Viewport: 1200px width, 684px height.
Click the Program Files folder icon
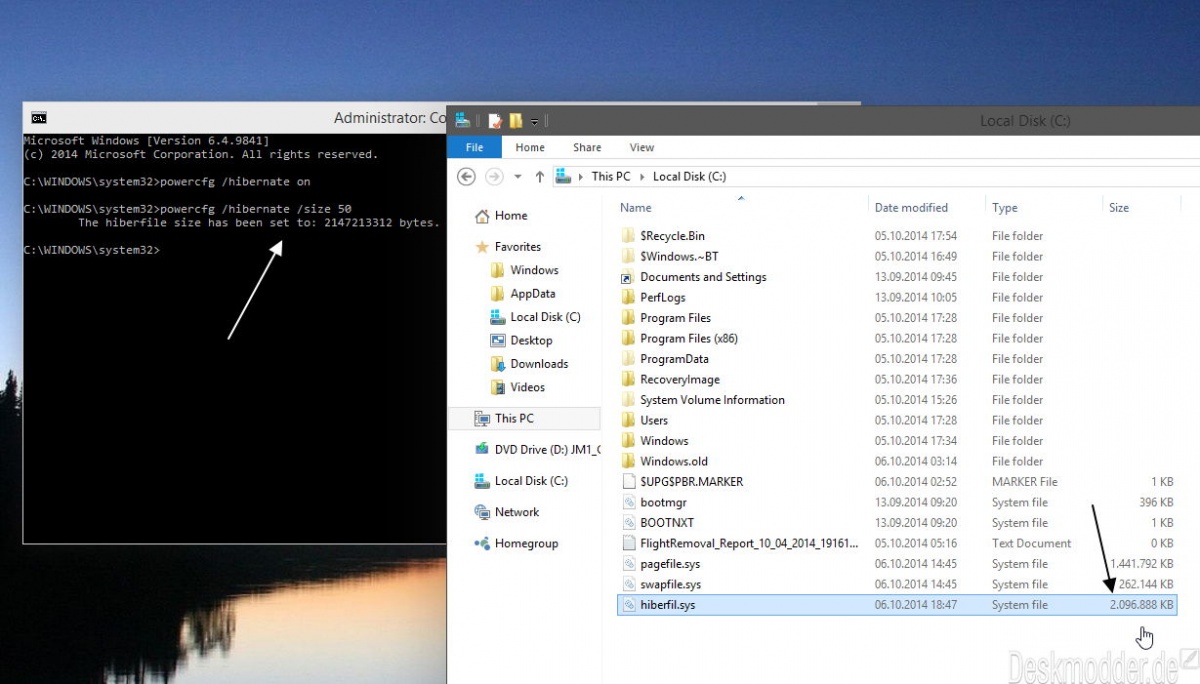point(628,318)
